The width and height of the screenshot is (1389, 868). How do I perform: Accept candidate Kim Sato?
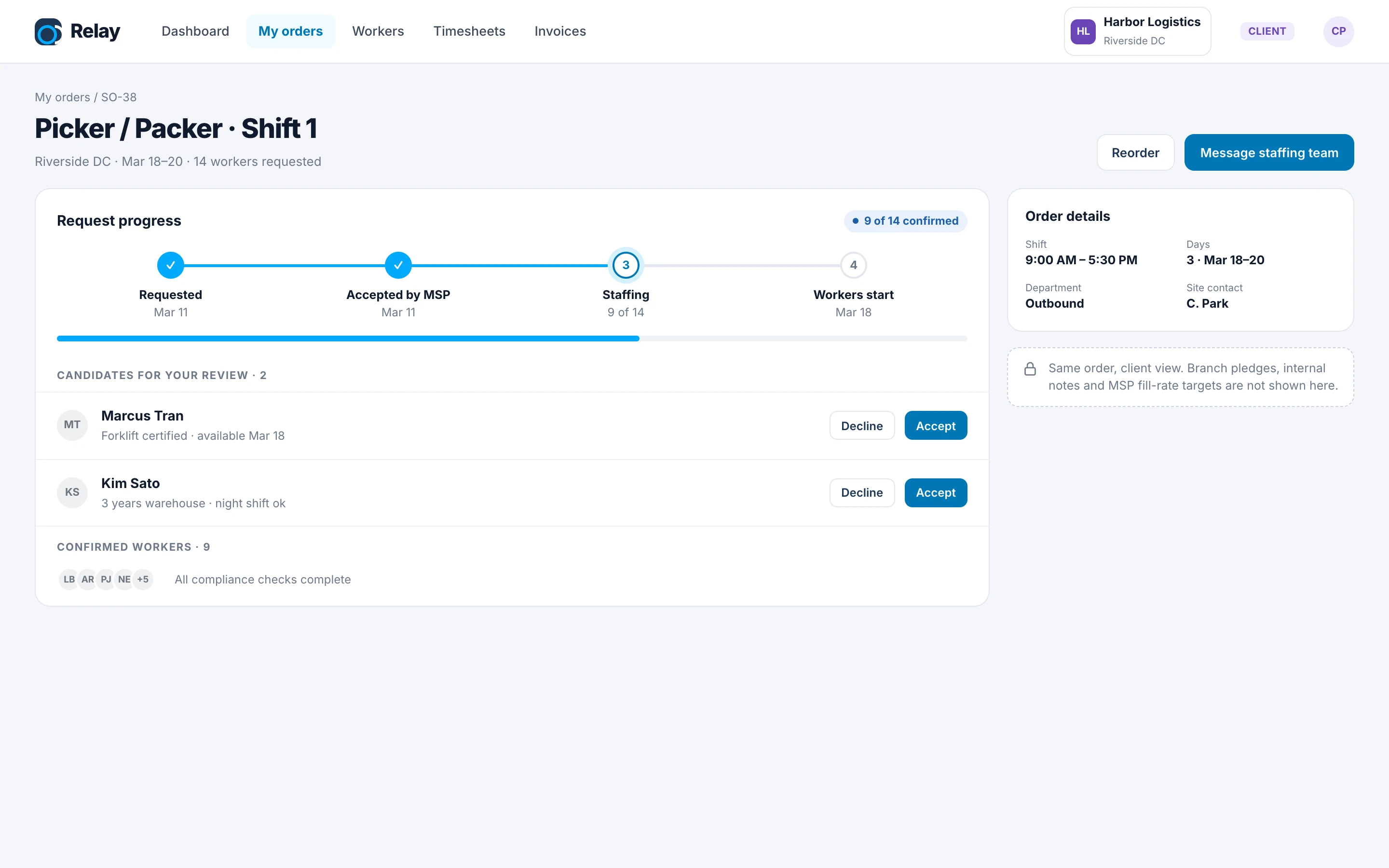click(936, 492)
